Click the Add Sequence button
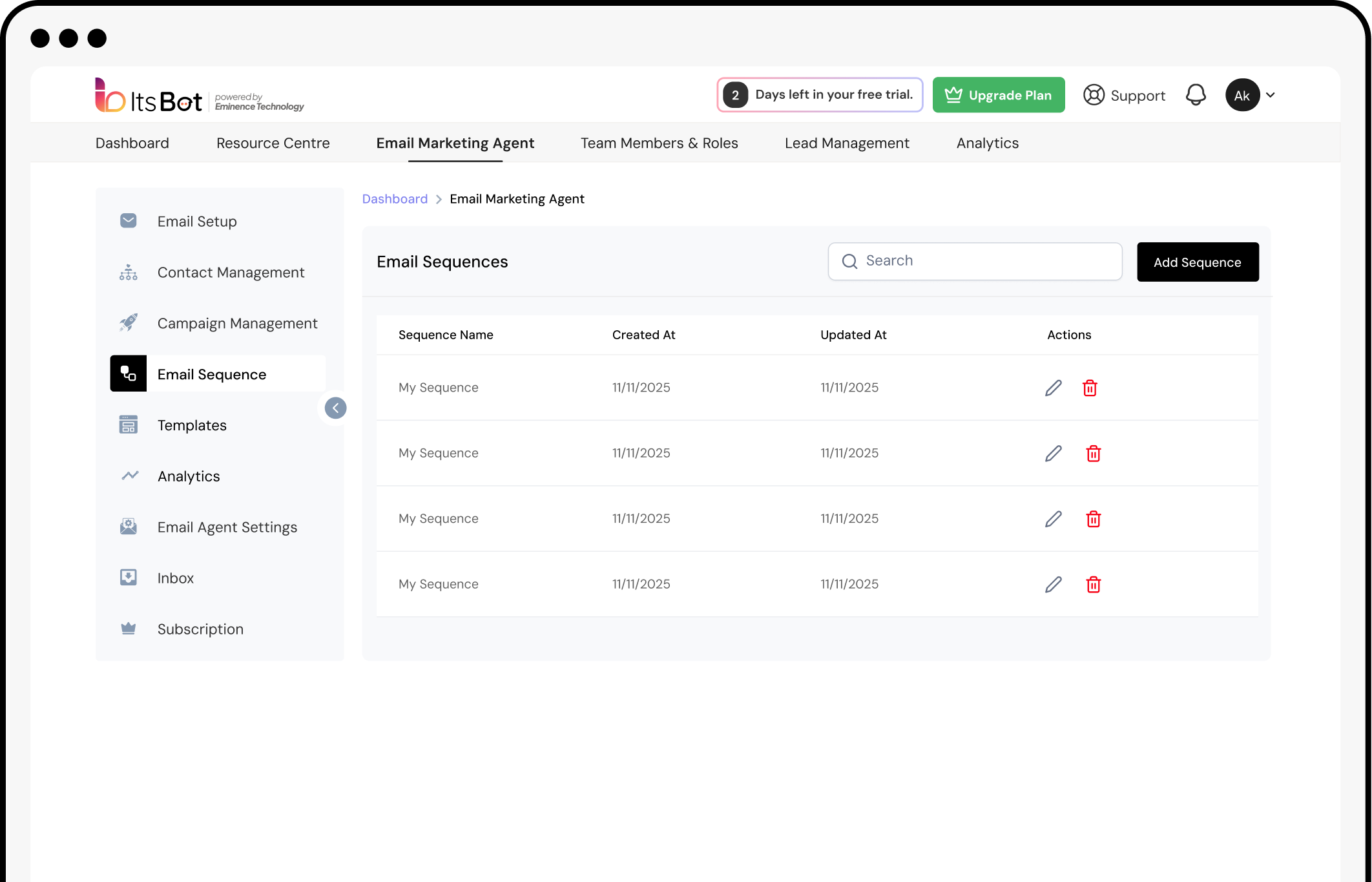 point(1197,262)
